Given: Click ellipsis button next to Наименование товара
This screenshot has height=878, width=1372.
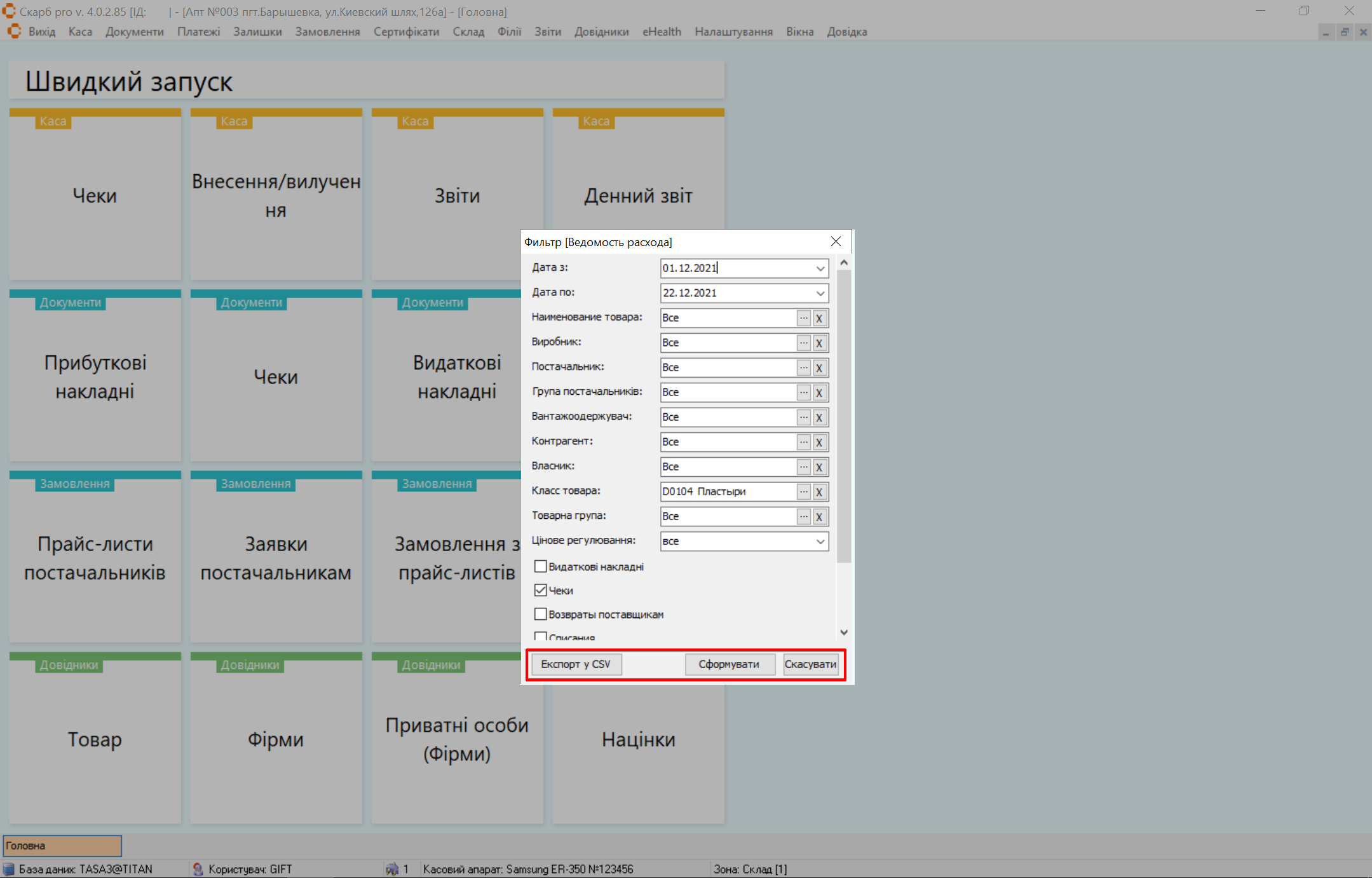Looking at the screenshot, I should pyautogui.click(x=804, y=318).
